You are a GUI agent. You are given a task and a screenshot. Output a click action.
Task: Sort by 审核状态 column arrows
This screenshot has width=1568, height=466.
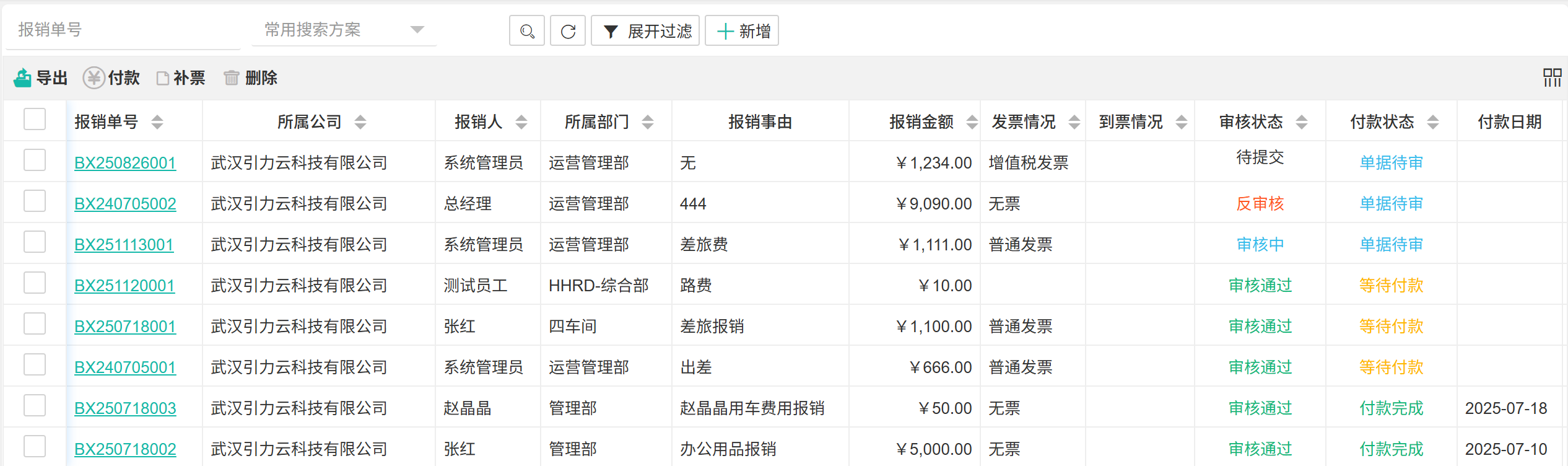(x=1301, y=122)
